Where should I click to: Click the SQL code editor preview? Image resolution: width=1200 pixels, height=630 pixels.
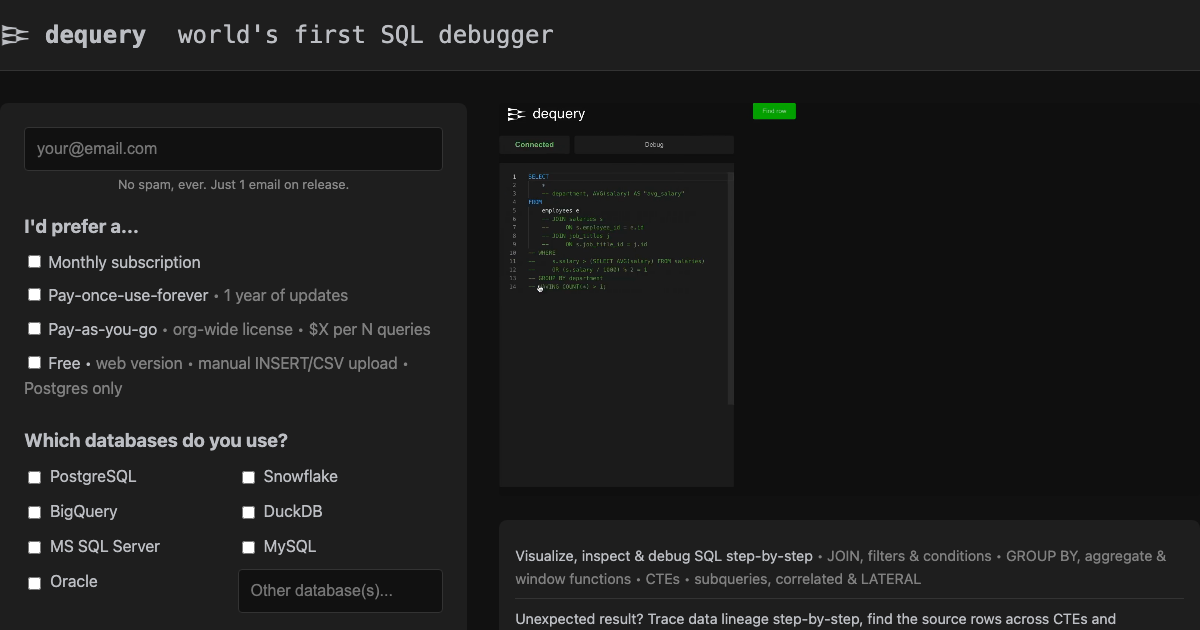(616, 325)
